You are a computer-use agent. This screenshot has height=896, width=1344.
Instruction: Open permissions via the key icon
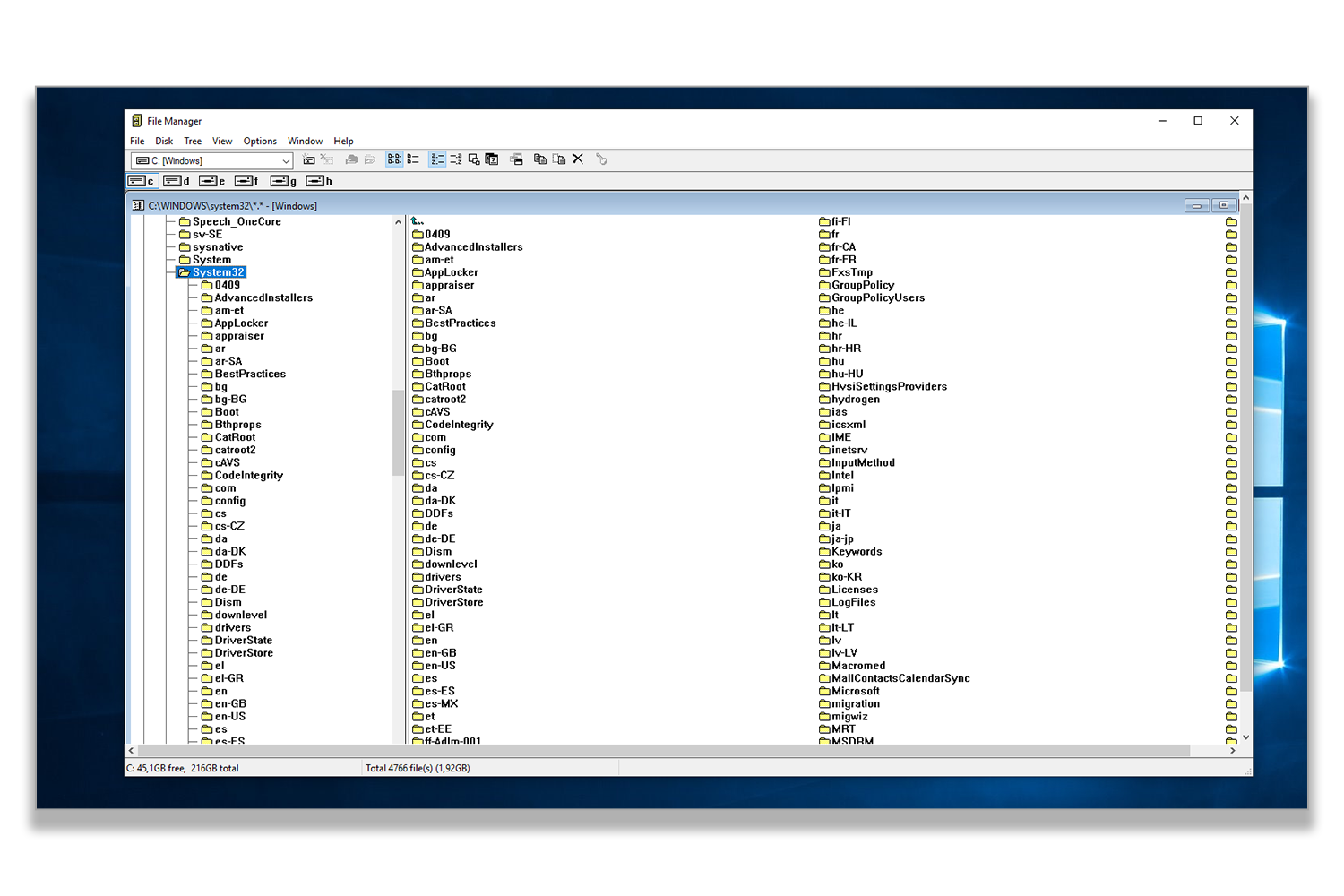[x=601, y=159]
